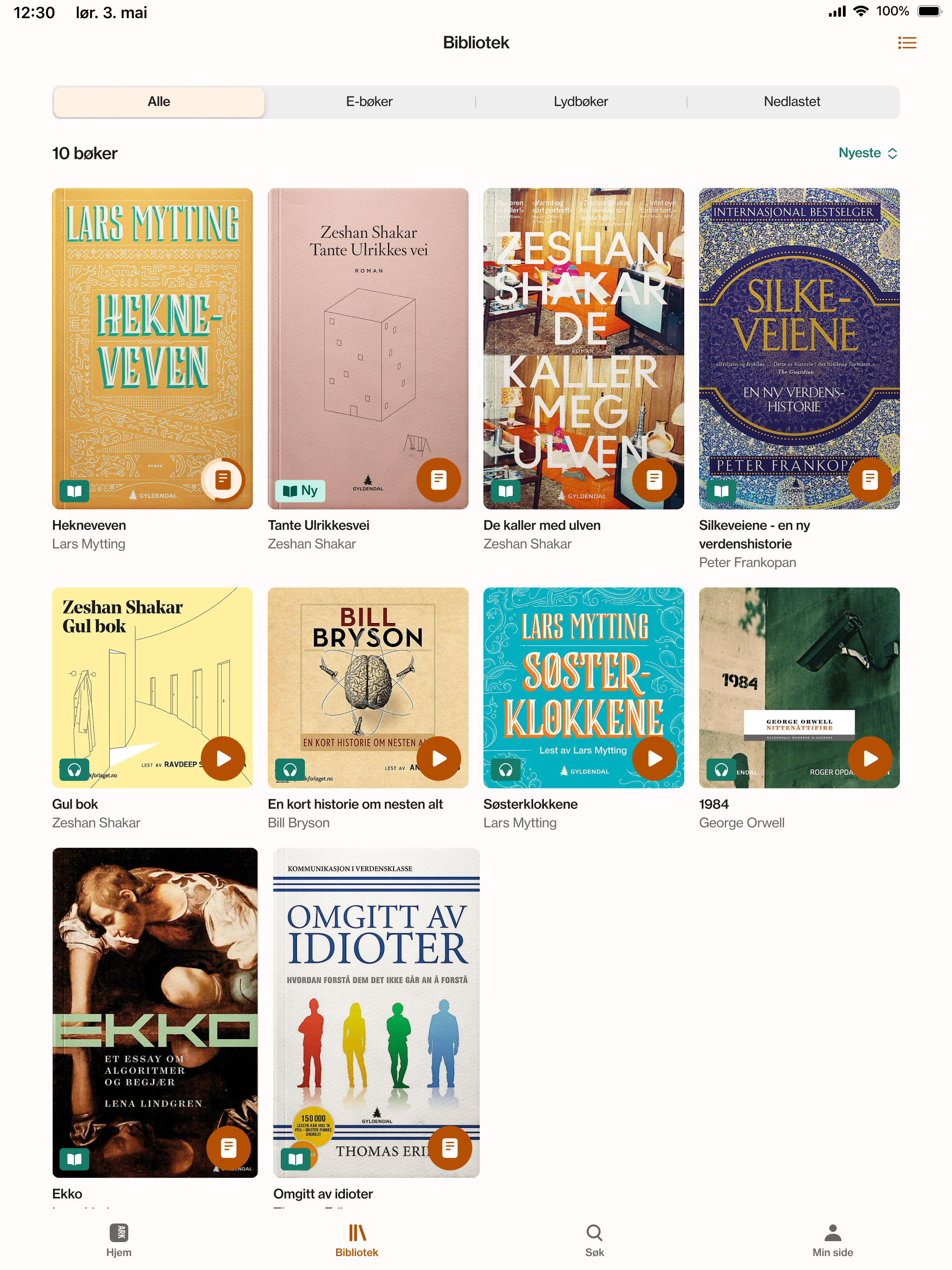Open Hekneveven book title link
Image resolution: width=952 pixels, height=1270 pixels.
click(89, 525)
